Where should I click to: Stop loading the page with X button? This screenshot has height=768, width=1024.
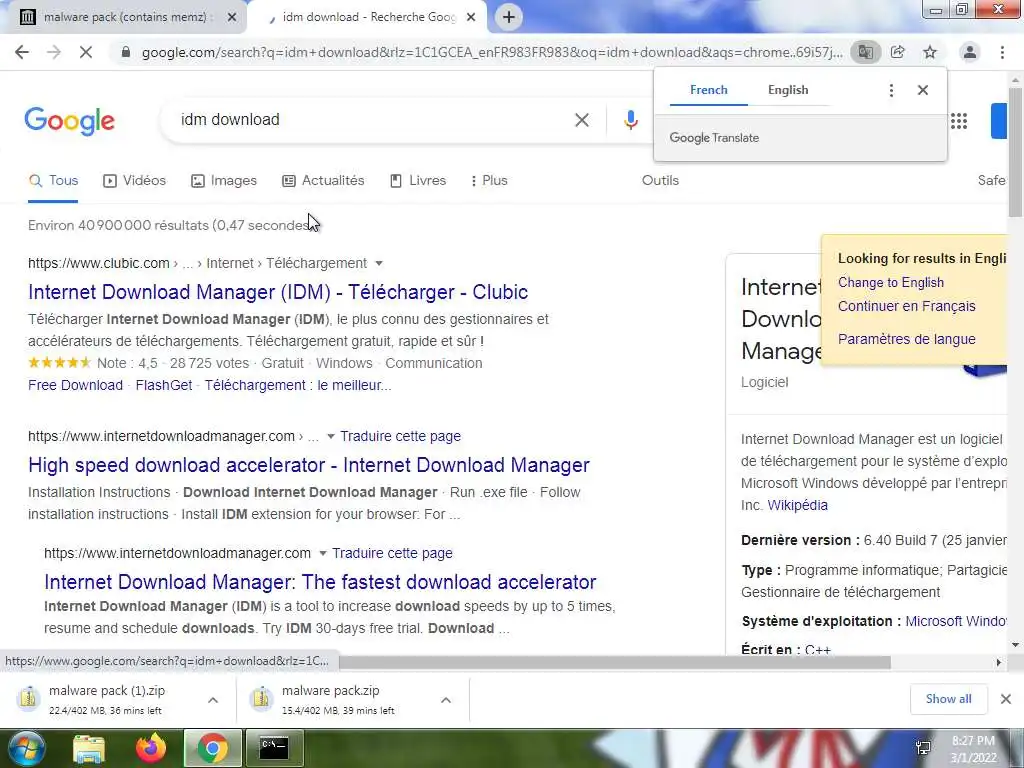click(86, 52)
